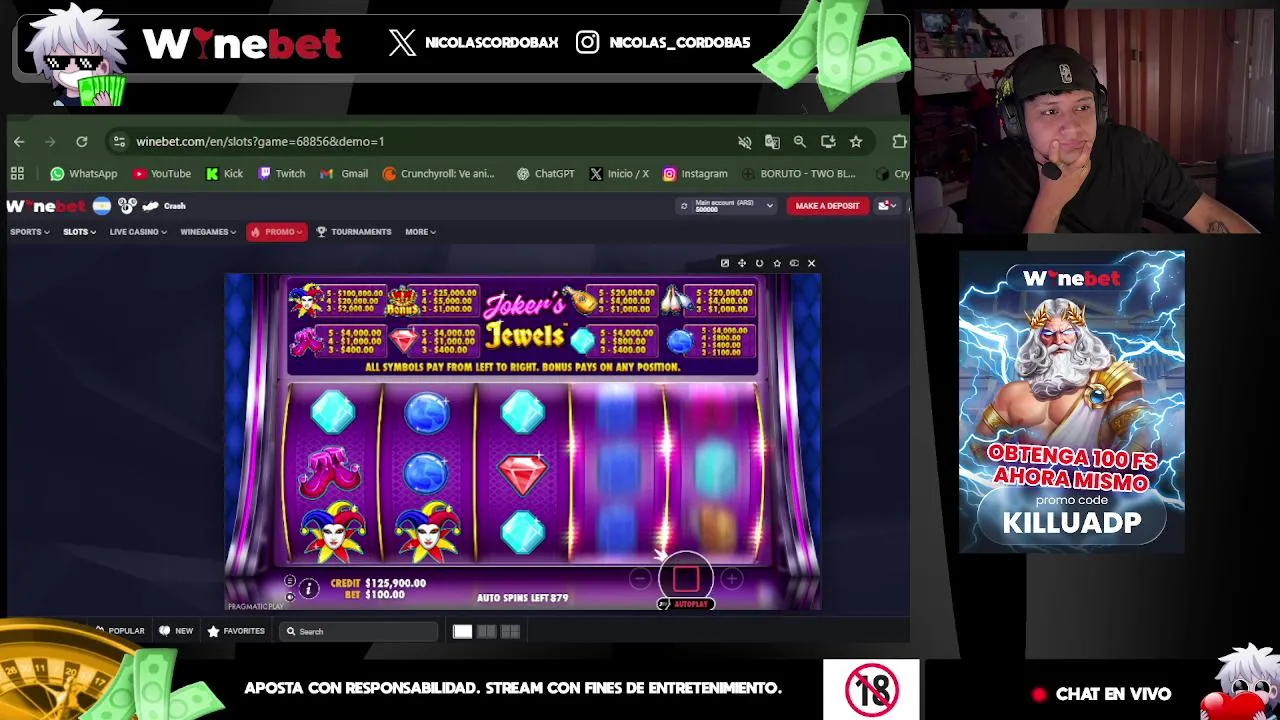Toggle fullscreen game frame icon
Image resolution: width=1280 pixels, height=720 pixels.
pyautogui.click(x=742, y=264)
